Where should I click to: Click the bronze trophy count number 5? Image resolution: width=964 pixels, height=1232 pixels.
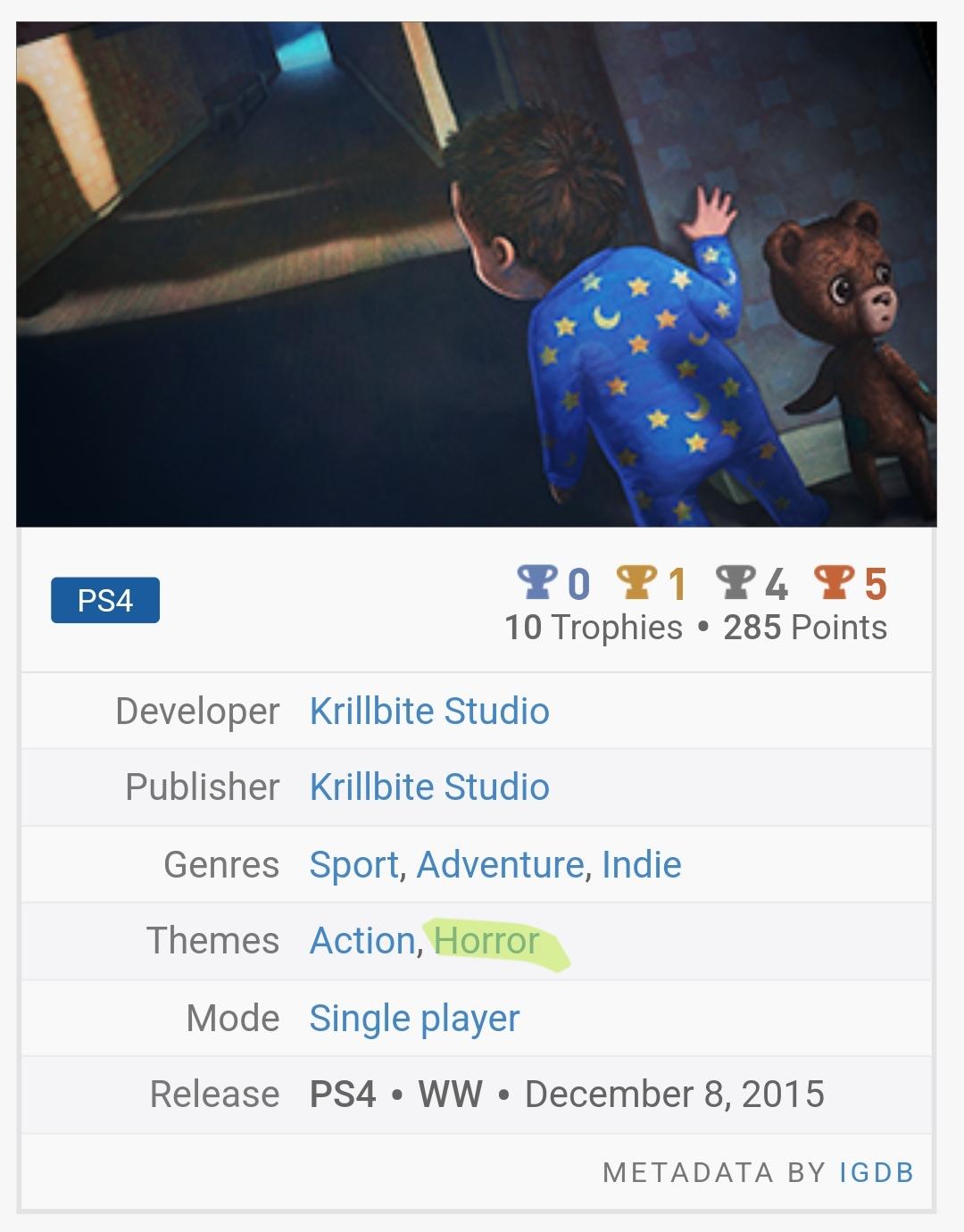876,584
